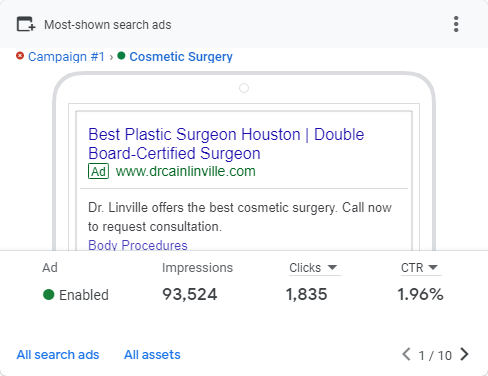Click the Impressions value 93,524
The image size is (488, 376).
click(190, 294)
